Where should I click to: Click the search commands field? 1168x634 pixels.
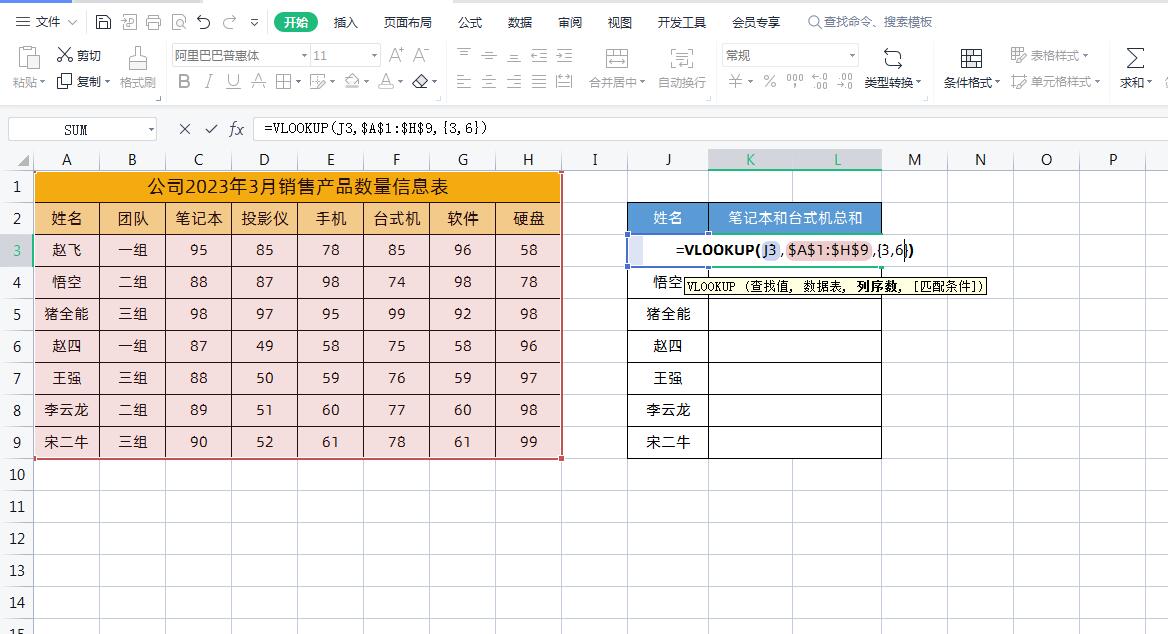(x=870, y=22)
